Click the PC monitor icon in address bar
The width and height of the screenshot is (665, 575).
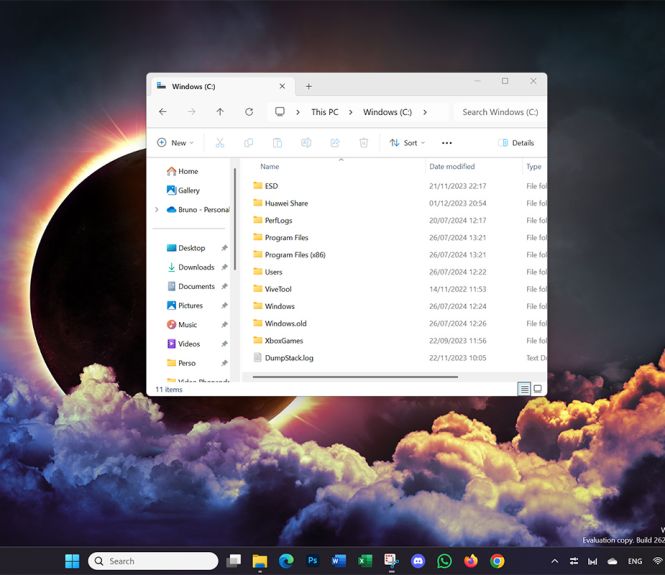click(280, 112)
